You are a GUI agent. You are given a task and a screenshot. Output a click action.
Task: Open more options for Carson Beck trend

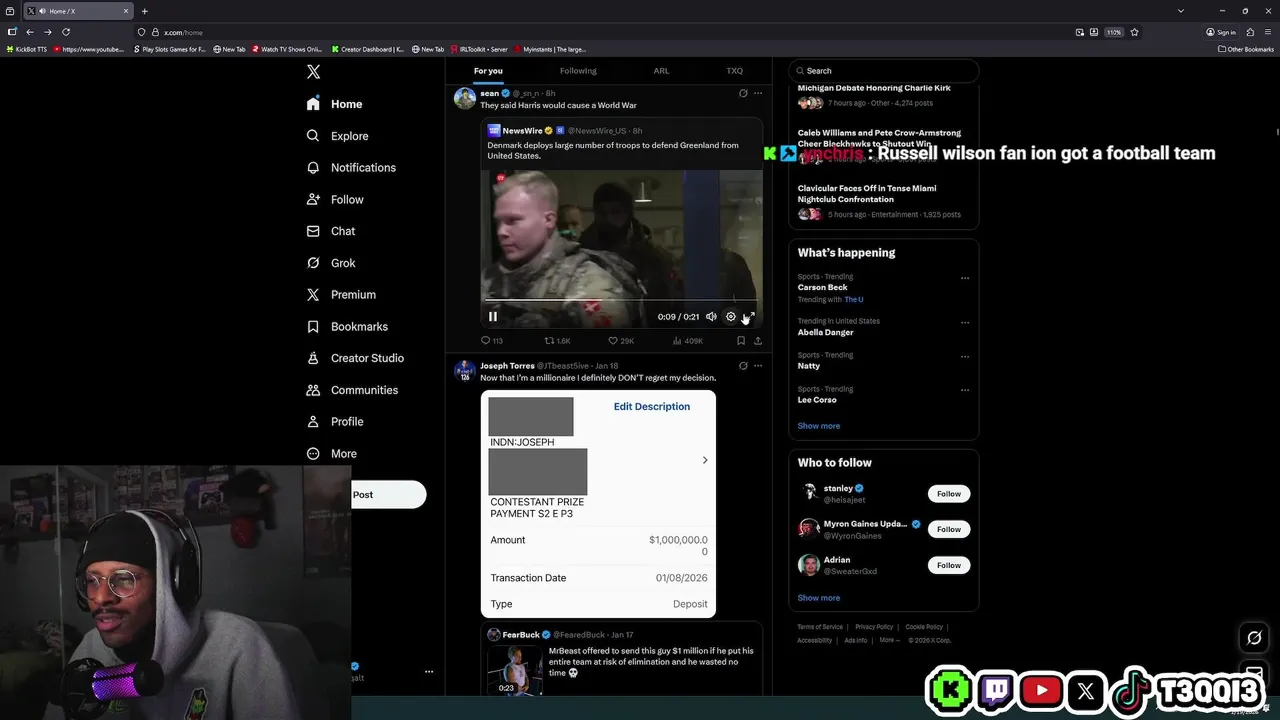click(x=965, y=278)
